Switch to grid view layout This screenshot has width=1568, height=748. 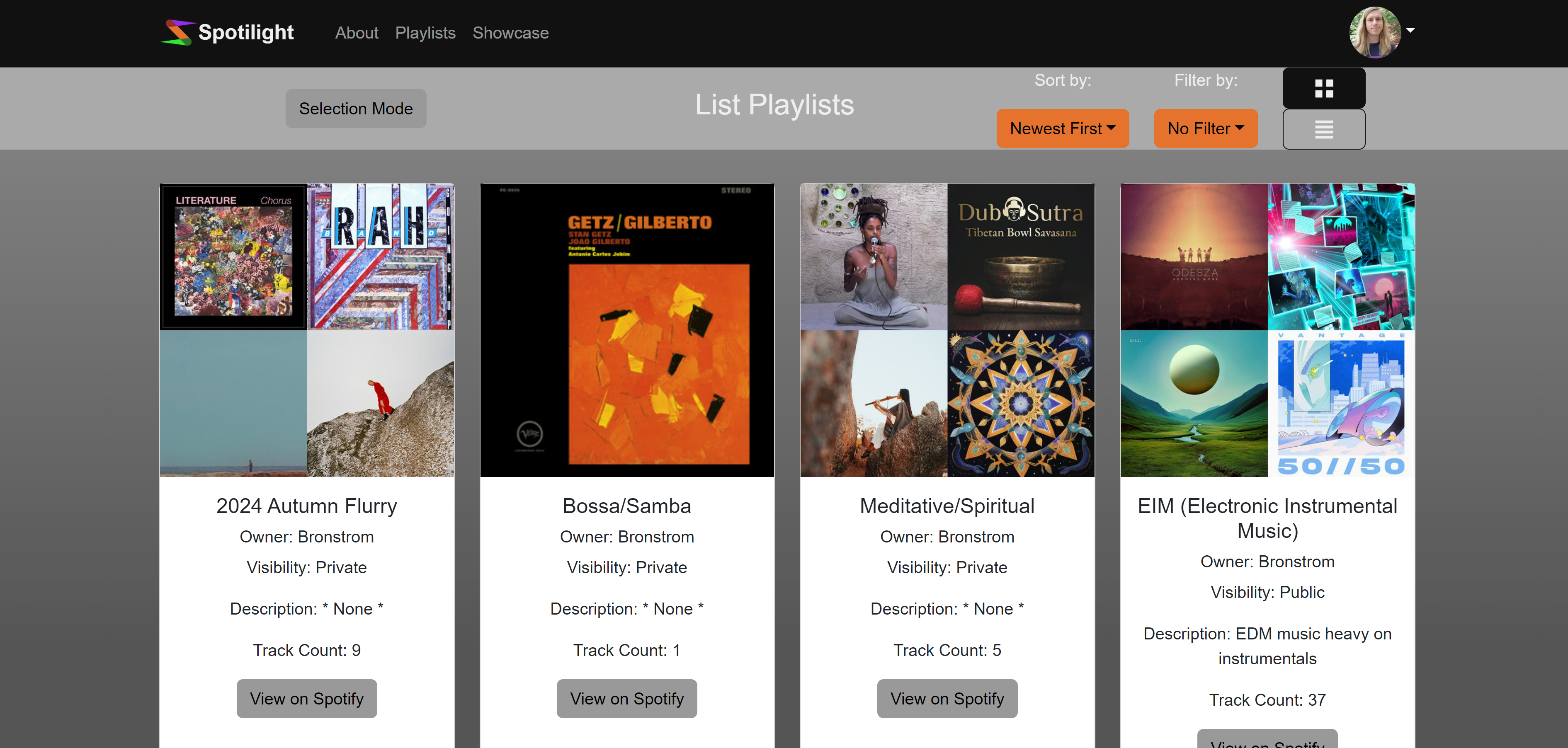click(x=1323, y=88)
